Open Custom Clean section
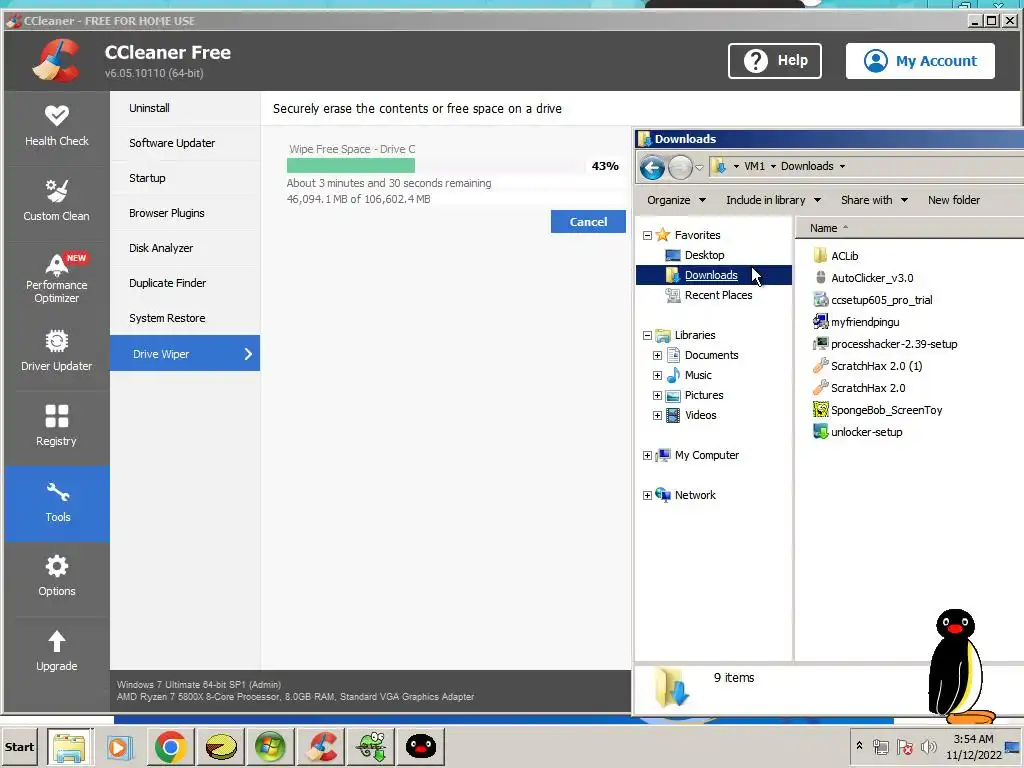 click(x=57, y=200)
